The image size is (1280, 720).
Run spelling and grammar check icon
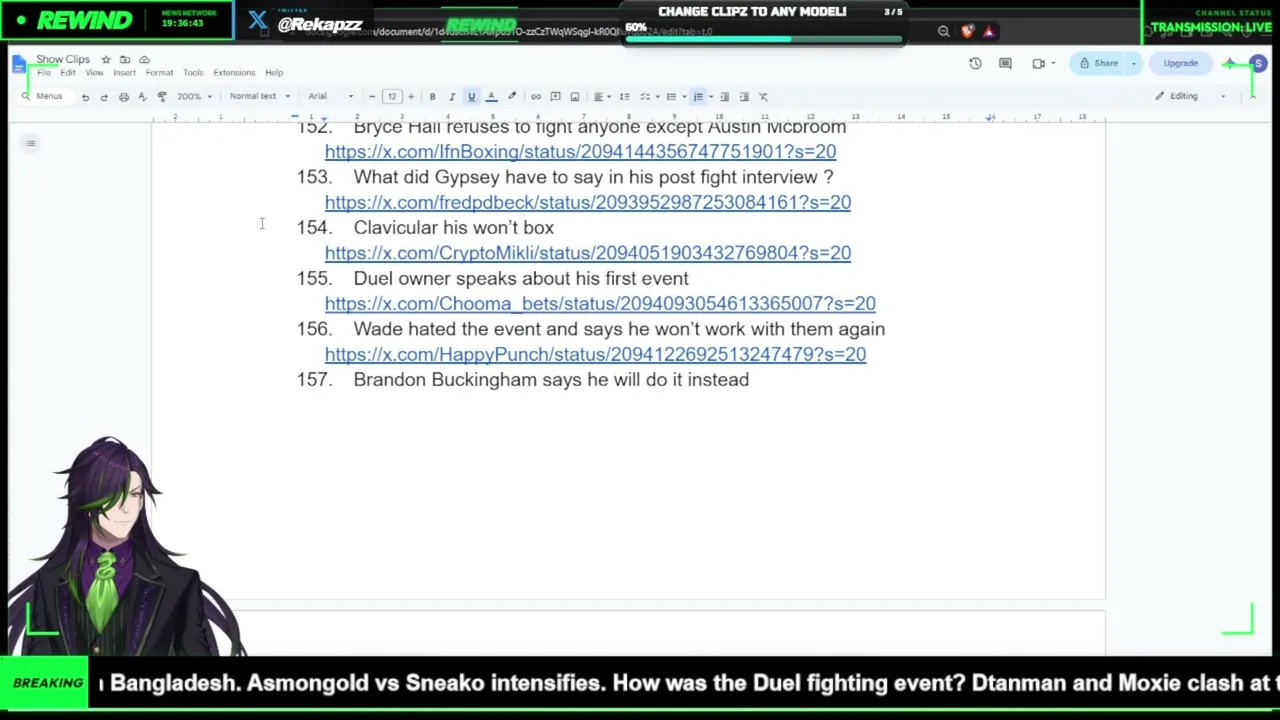coord(142,97)
